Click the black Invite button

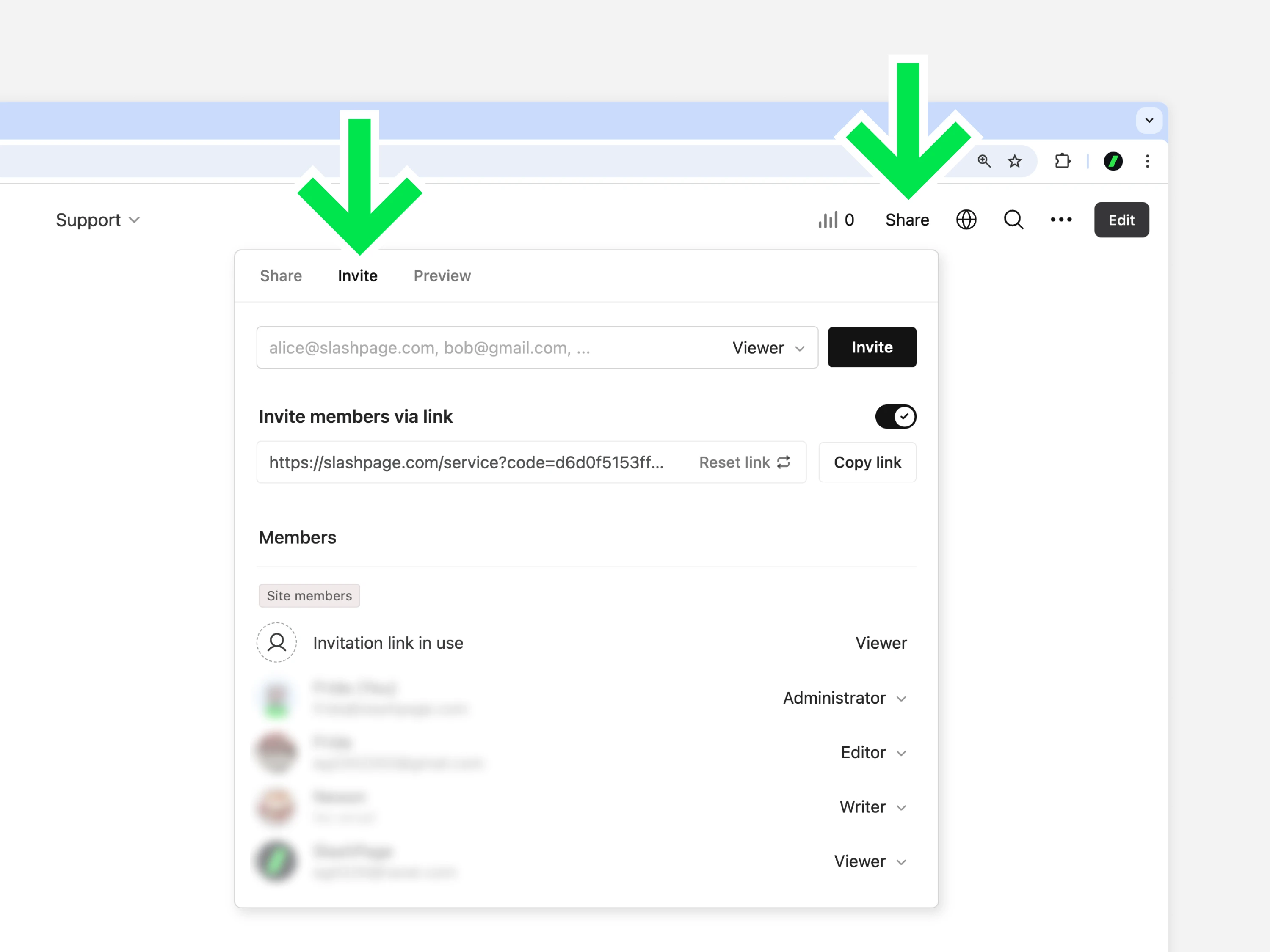click(x=872, y=347)
